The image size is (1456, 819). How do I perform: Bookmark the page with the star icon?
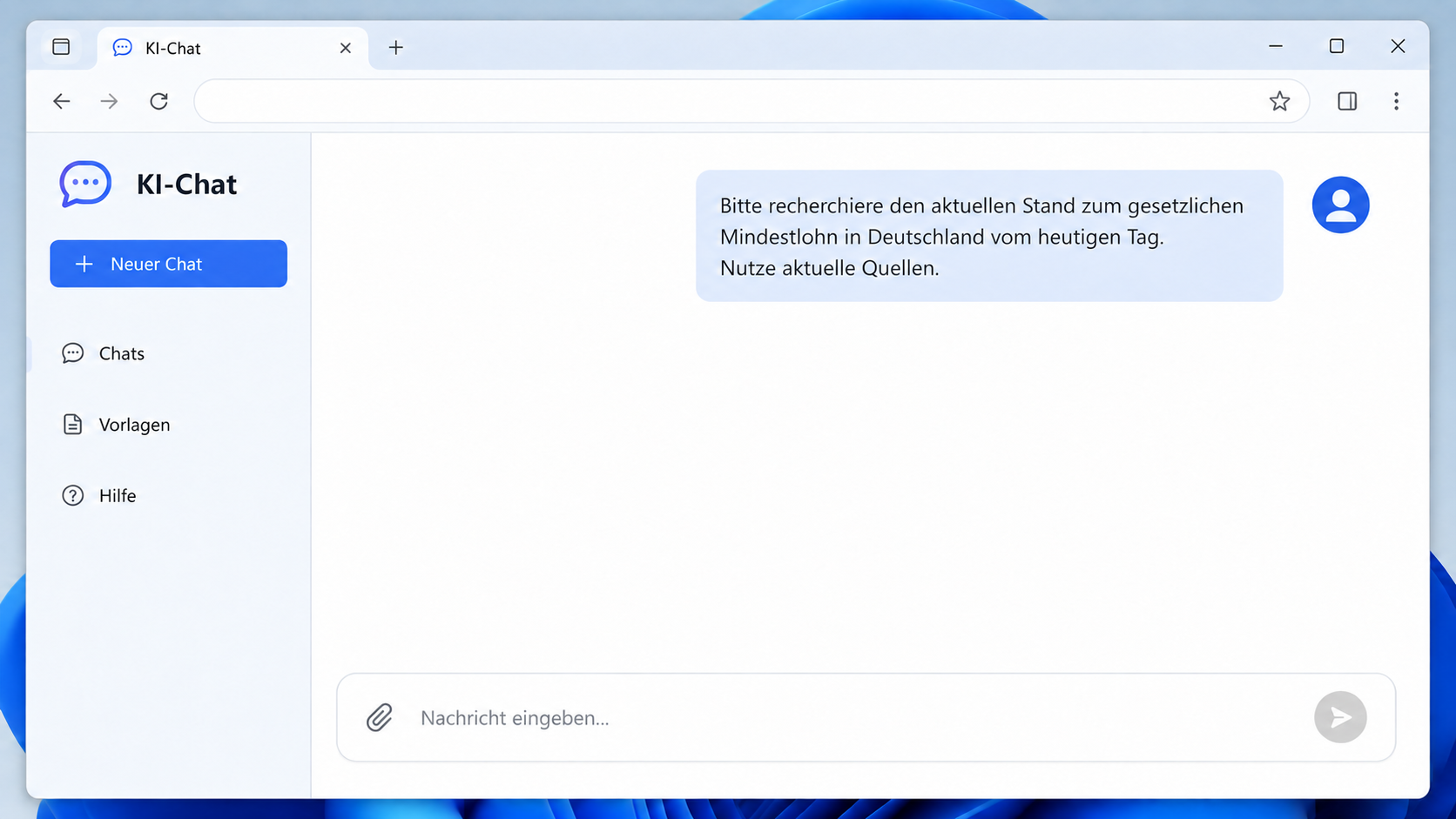[x=1279, y=101]
